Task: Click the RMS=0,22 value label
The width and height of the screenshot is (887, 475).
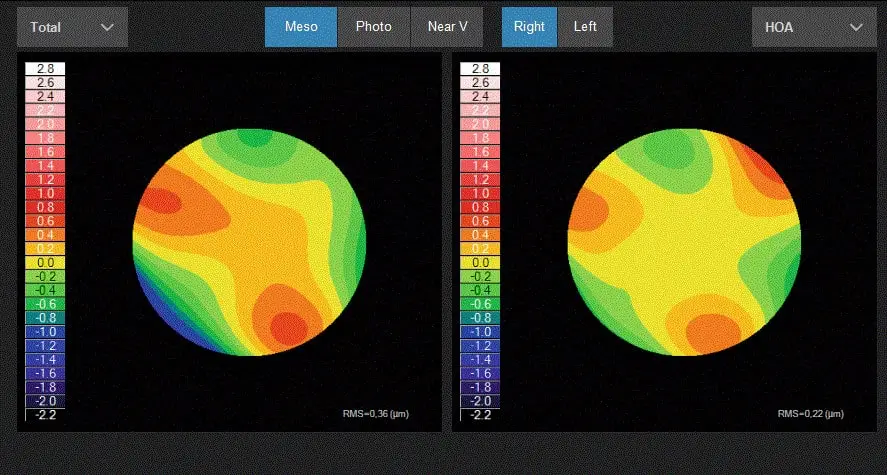Action: (810, 414)
